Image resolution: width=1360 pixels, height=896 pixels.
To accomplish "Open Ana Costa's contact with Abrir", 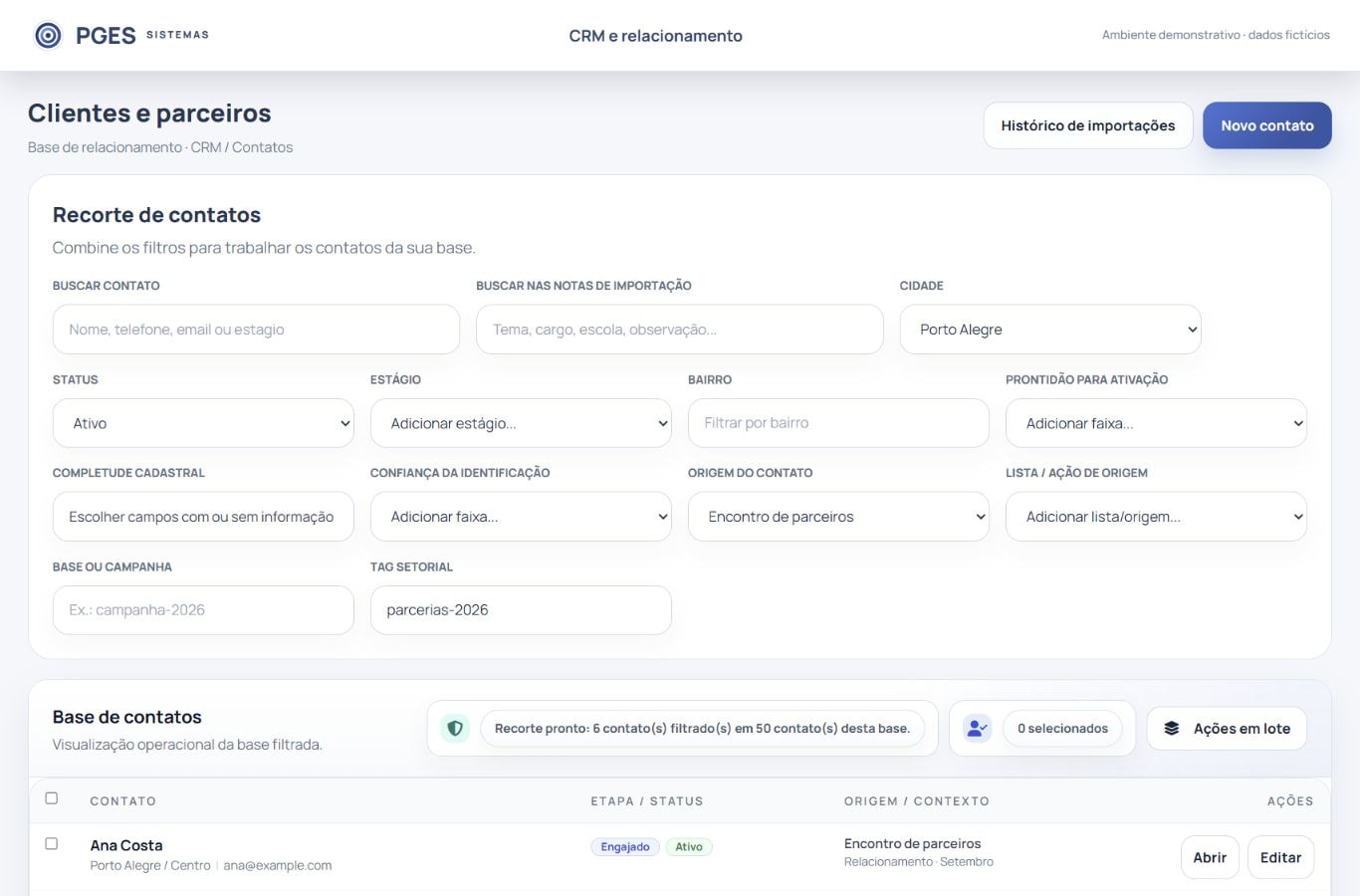I will click(x=1210, y=857).
